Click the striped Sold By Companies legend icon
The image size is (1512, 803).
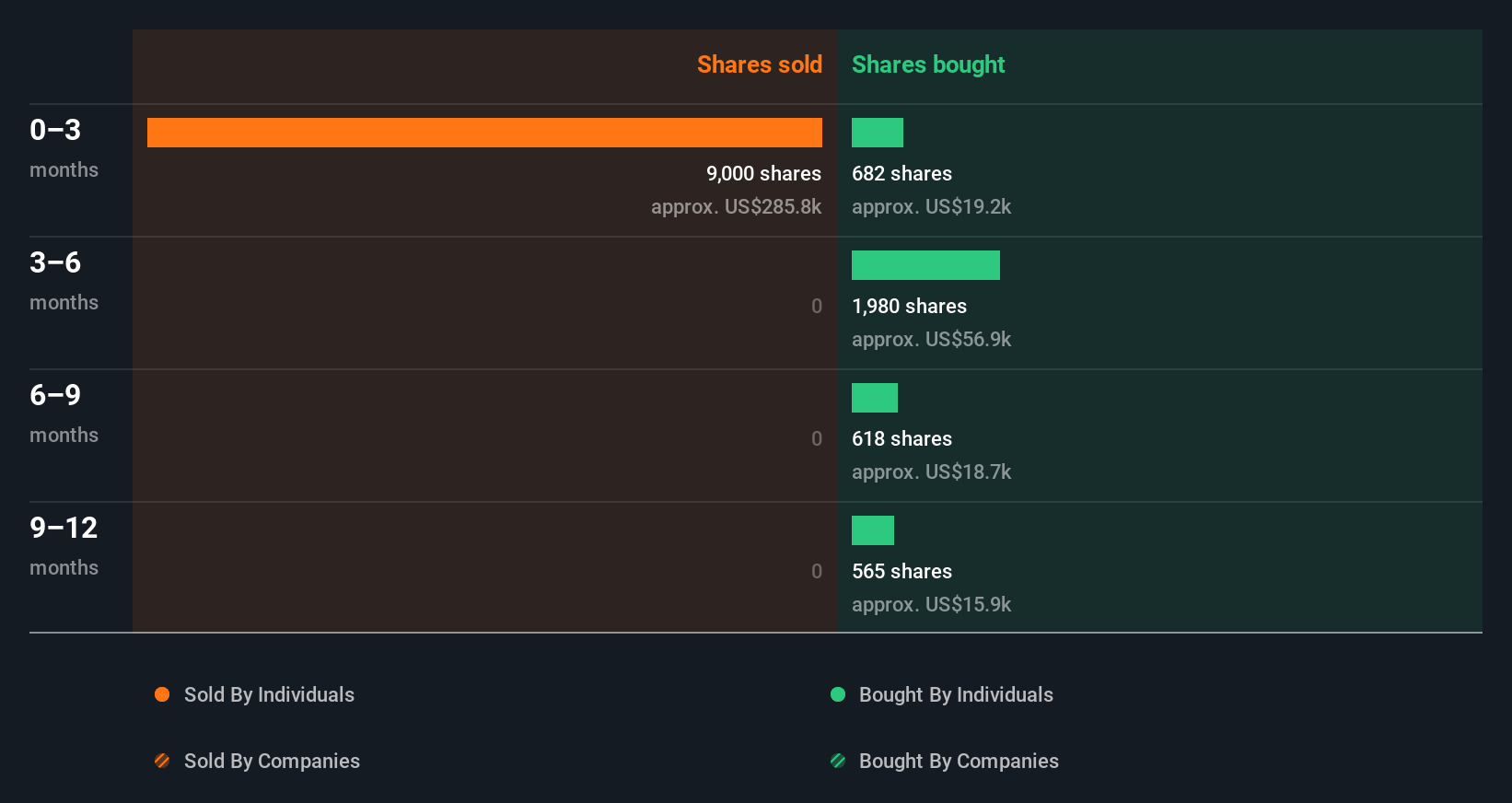click(162, 761)
